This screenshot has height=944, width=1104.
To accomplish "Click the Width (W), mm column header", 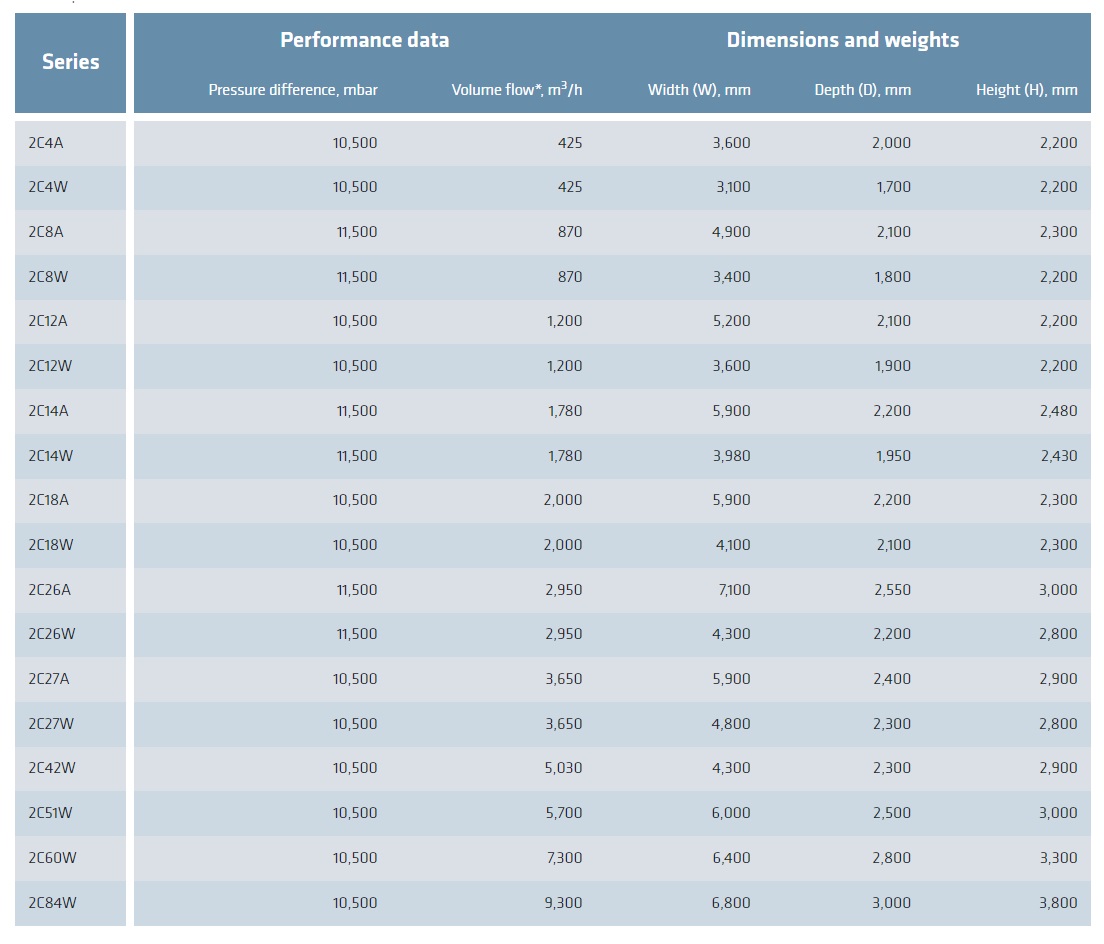I will tap(699, 90).
